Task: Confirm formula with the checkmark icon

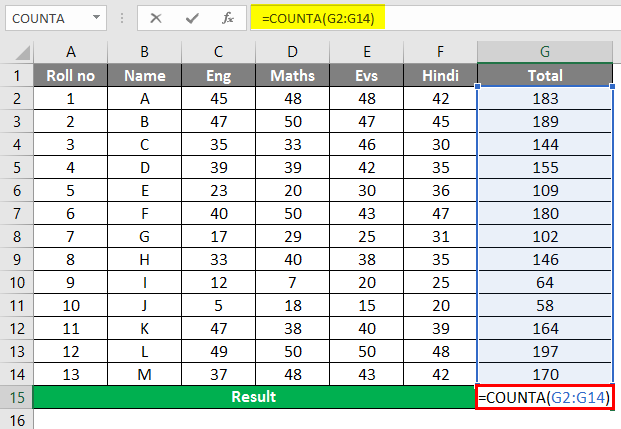Action: pos(192,18)
